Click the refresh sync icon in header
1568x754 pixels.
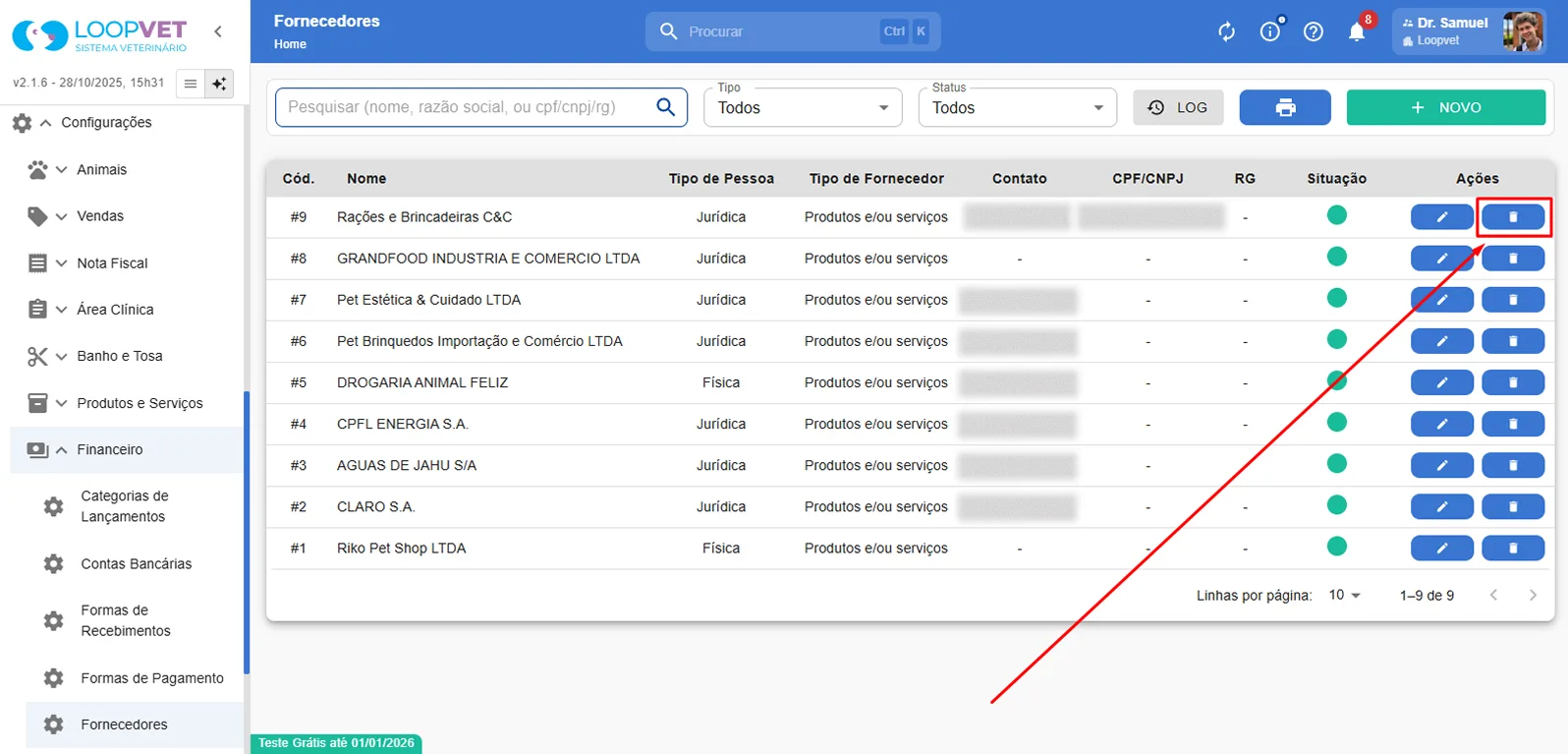pyautogui.click(x=1226, y=31)
